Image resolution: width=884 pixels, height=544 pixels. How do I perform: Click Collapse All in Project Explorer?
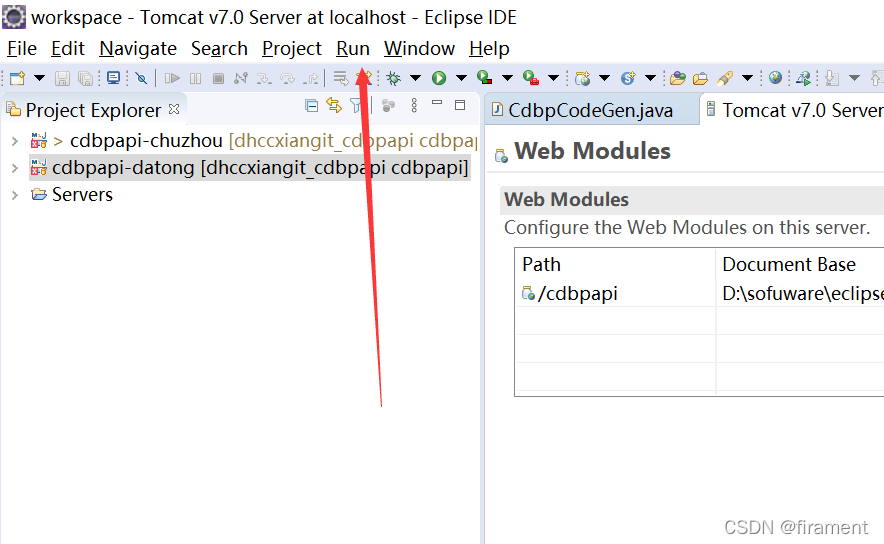click(x=311, y=105)
